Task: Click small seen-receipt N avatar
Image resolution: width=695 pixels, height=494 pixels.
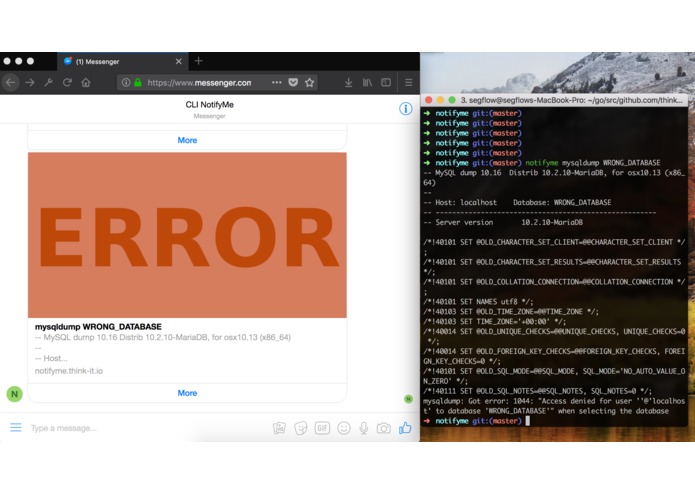Action: click(408, 399)
